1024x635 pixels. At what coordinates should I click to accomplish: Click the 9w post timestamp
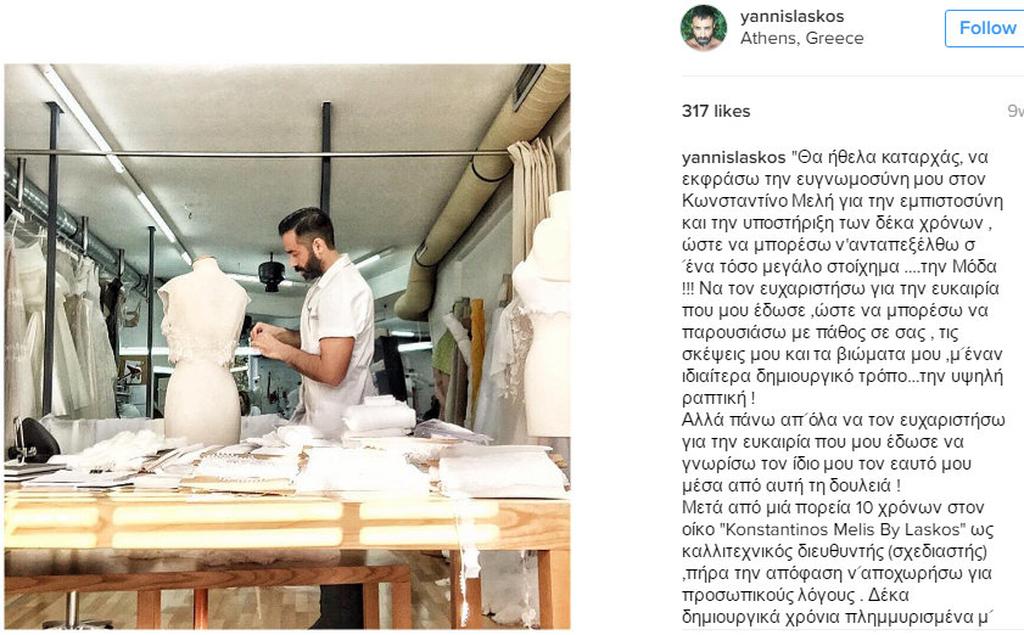tap(1016, 111)
